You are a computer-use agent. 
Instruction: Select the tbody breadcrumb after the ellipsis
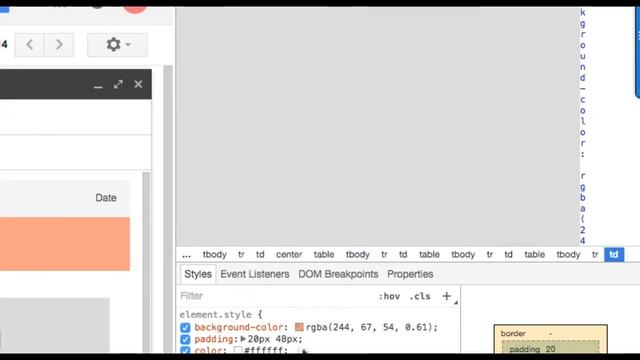pyautogui.click(x=215, y=255)
